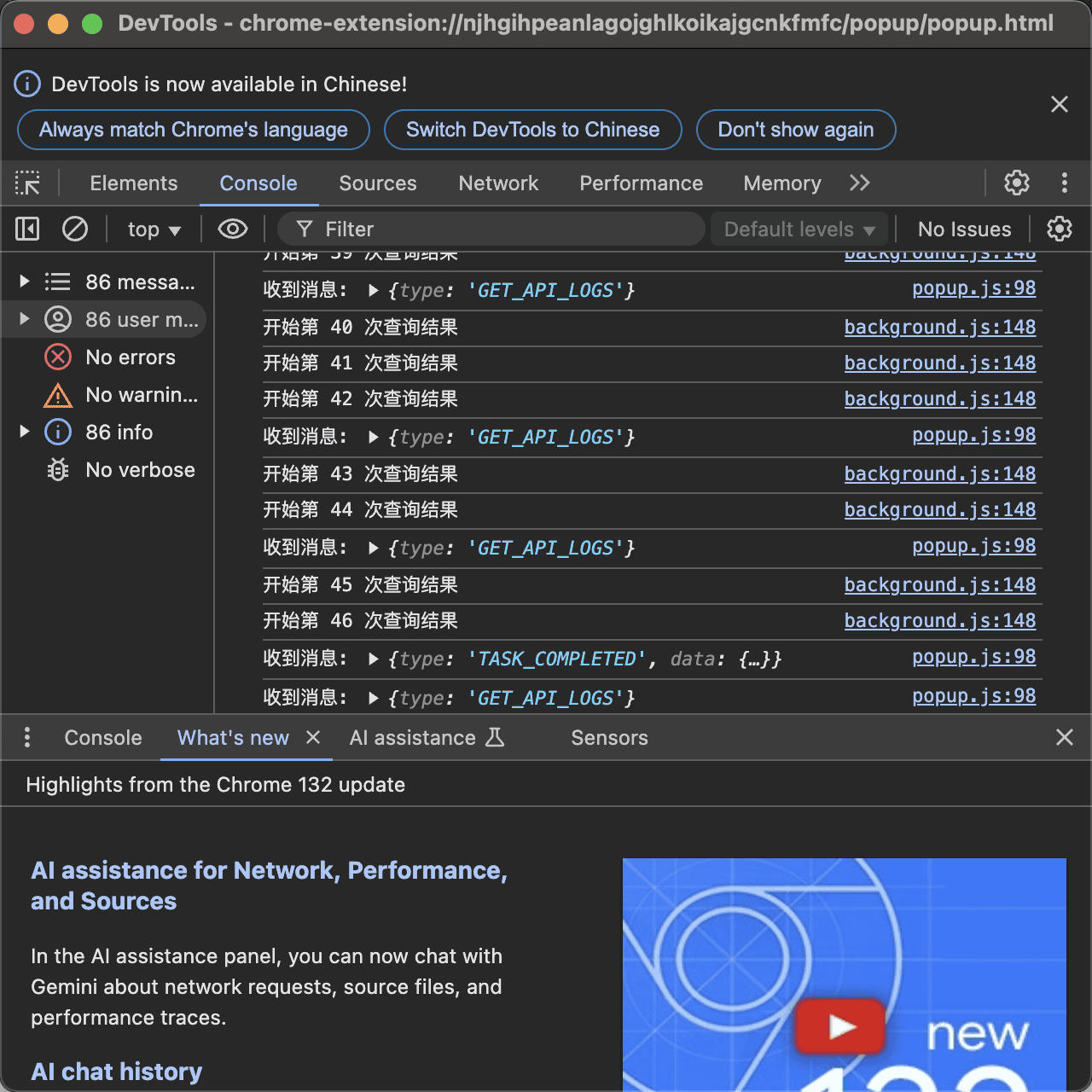Screen dimensions: 1092x1092
Task: Focus the console Filter input field
Action: pos(491,229)
